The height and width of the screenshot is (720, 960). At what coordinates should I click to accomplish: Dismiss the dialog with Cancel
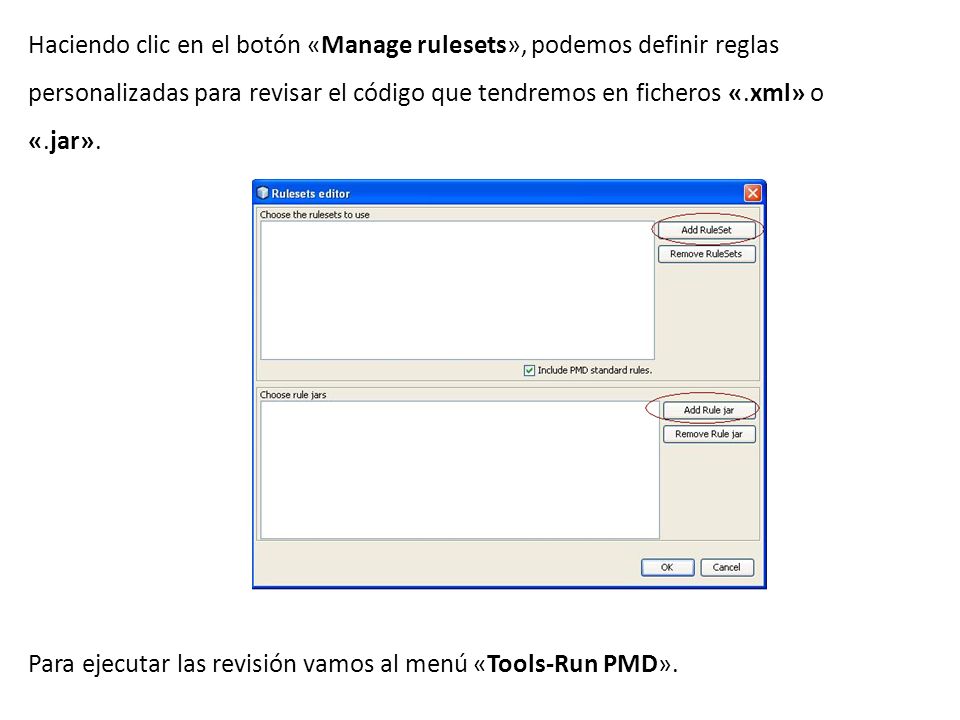click(x=727, y=568)
